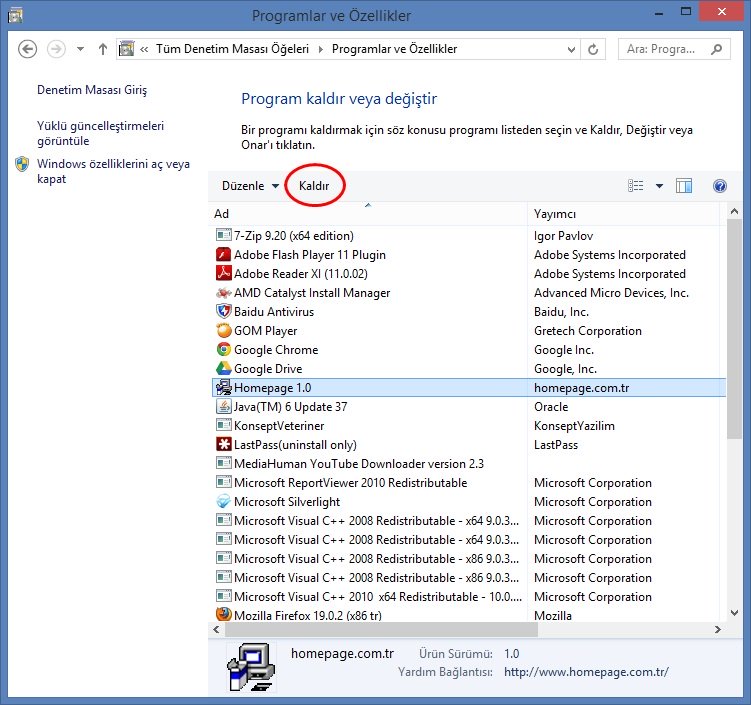This screenshot has width=751, height=705.
Task: Click the Homepage 1.0 installer icon
Action: tap(223, 387)
